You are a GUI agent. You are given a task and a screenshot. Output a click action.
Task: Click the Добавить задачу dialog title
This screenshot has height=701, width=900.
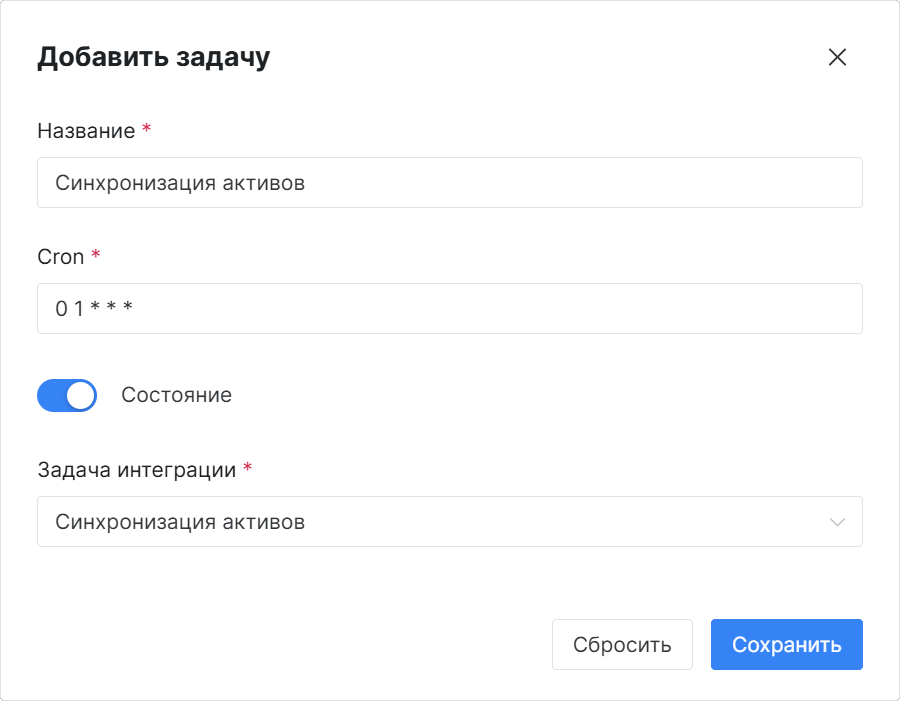click(153, 57)
